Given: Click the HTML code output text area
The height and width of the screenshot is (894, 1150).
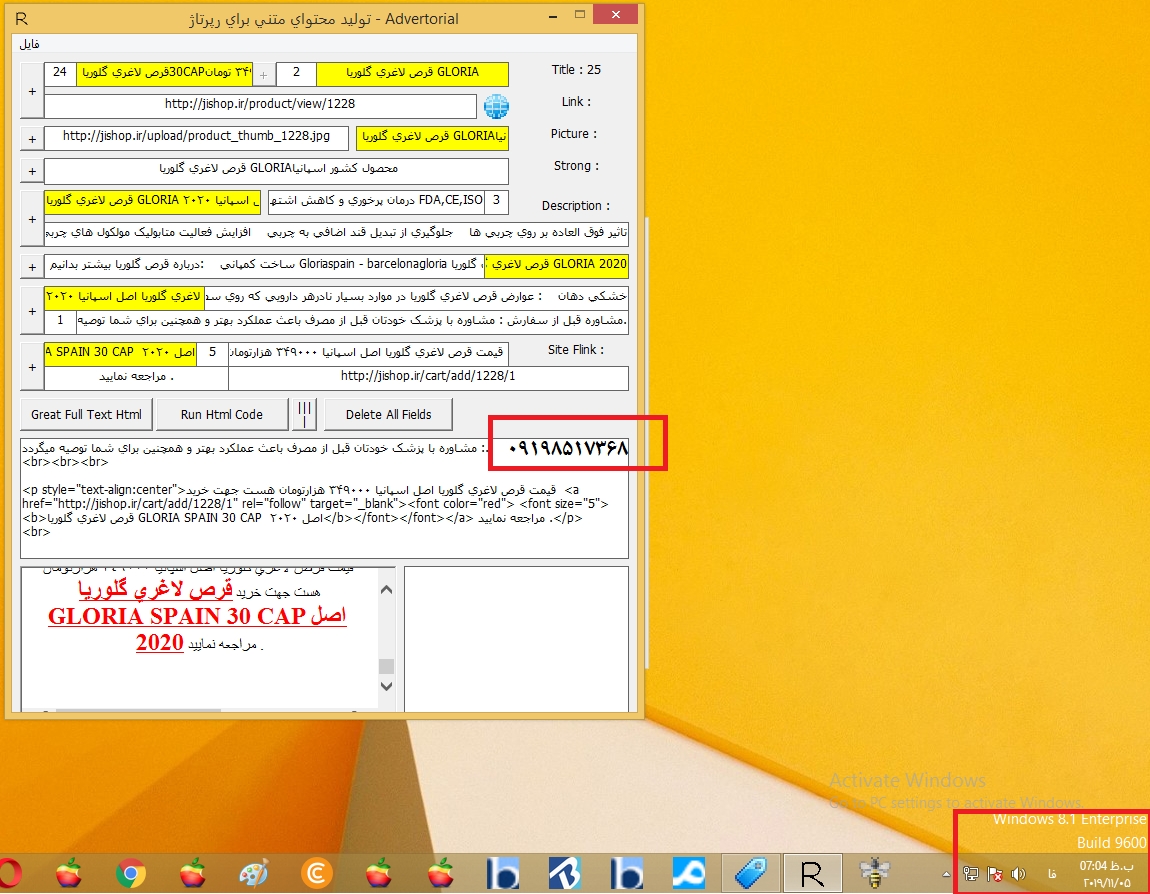Looking at the screenshot, I should (324, 498).
